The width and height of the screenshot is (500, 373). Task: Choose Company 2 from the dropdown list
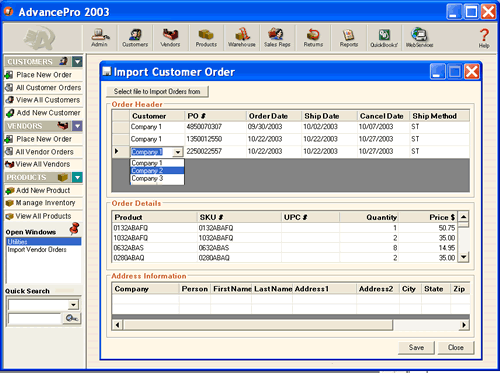pos(157,171)
